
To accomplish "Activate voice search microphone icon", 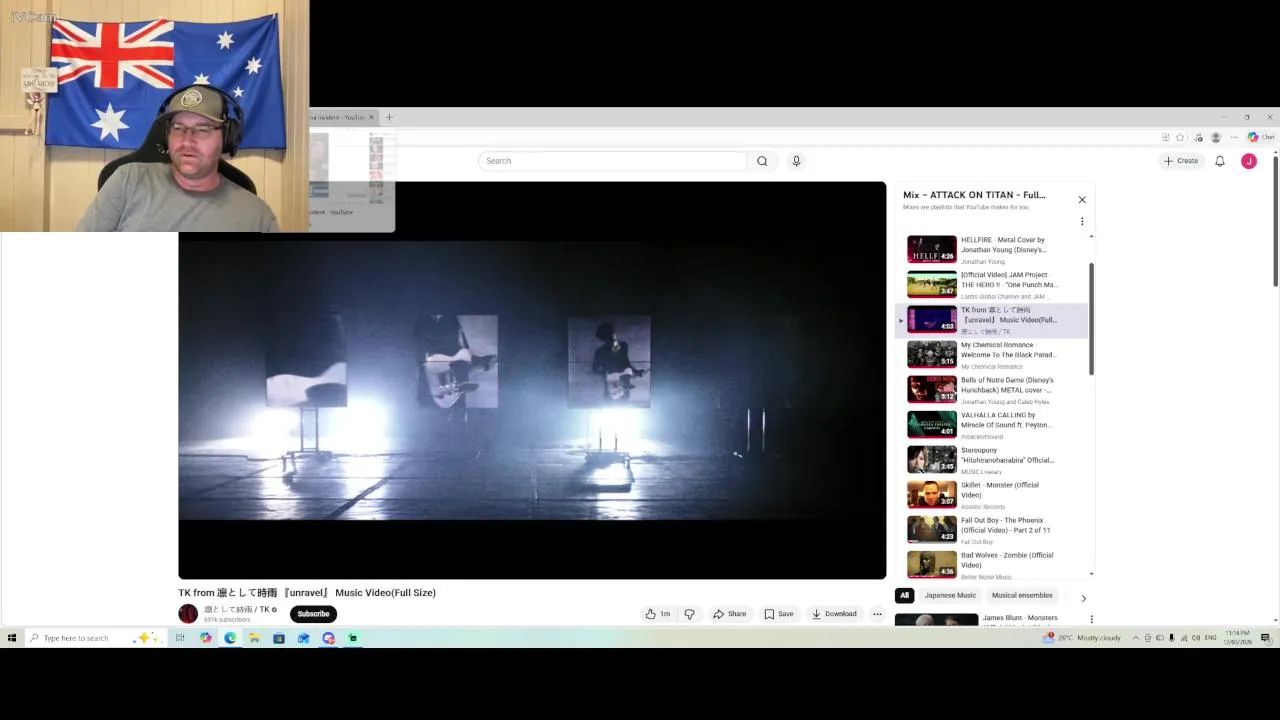I will pos(796,161).
